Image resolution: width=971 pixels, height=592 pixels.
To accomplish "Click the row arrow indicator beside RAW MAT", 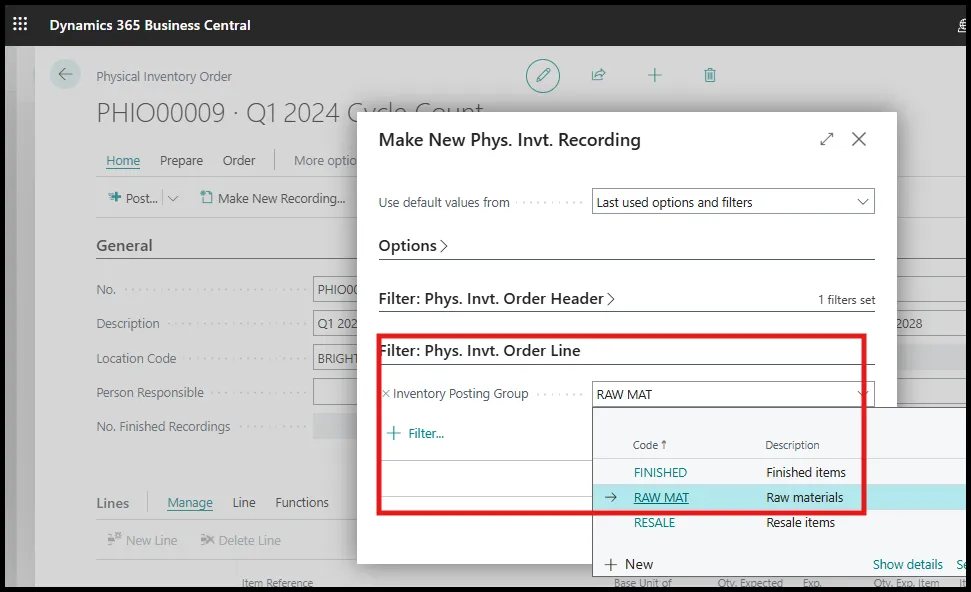I will click(x=611, y=497).
